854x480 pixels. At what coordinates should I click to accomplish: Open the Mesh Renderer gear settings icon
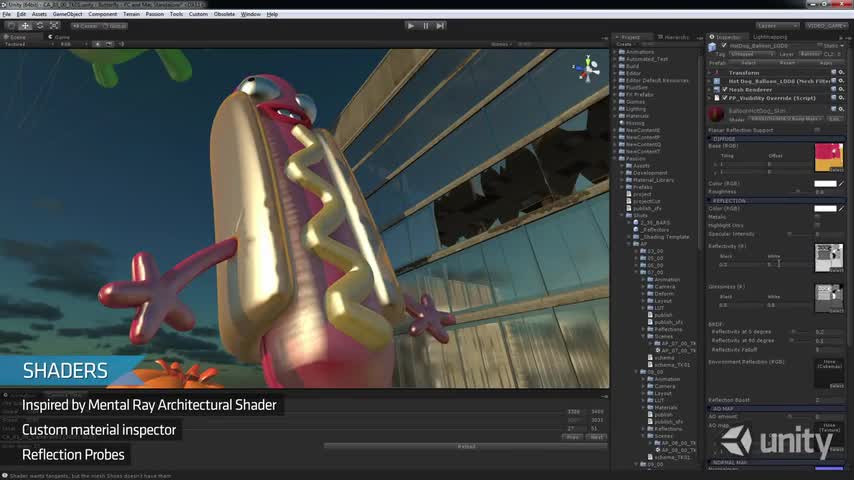(x=841, y=89)
